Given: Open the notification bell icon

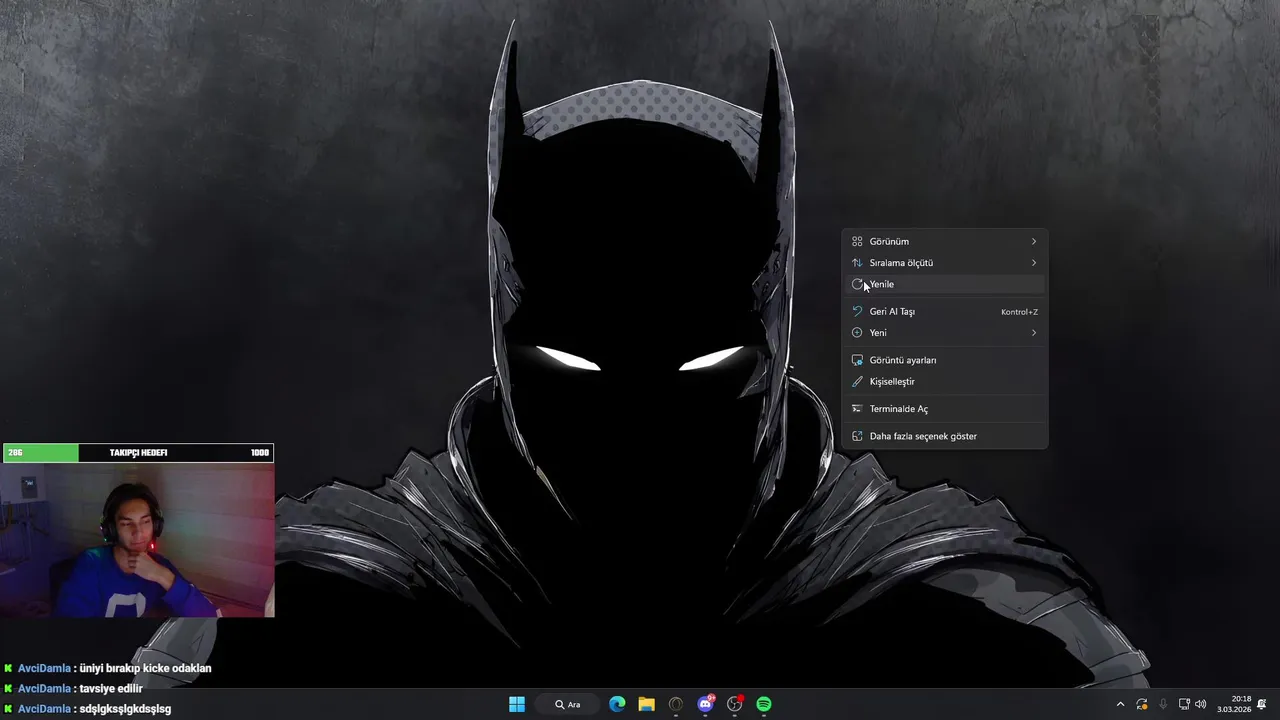Looking at the screenshot, I should (1262, 704).
